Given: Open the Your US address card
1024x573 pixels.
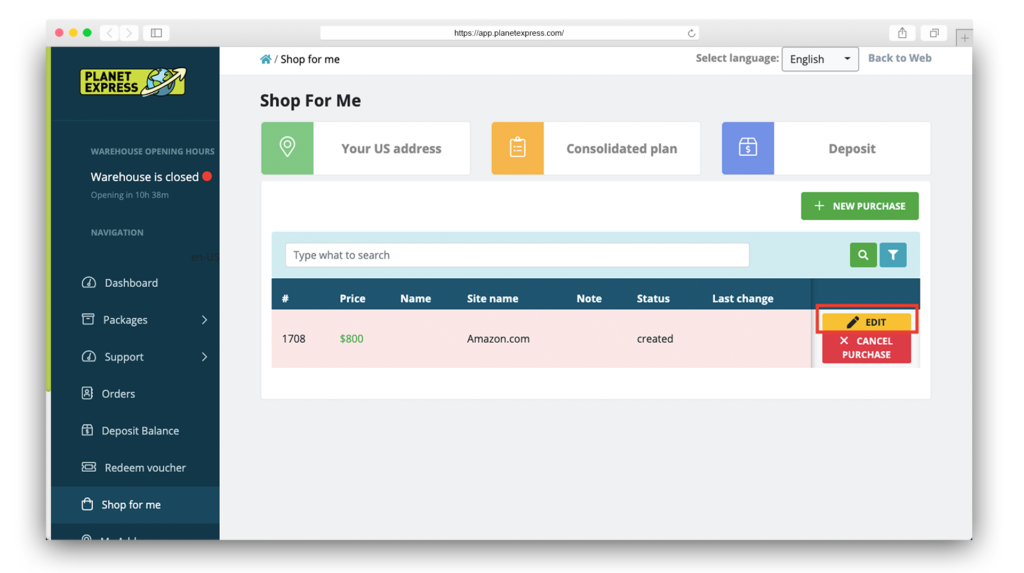Looking at the screenshot, I should click(365, 148).
